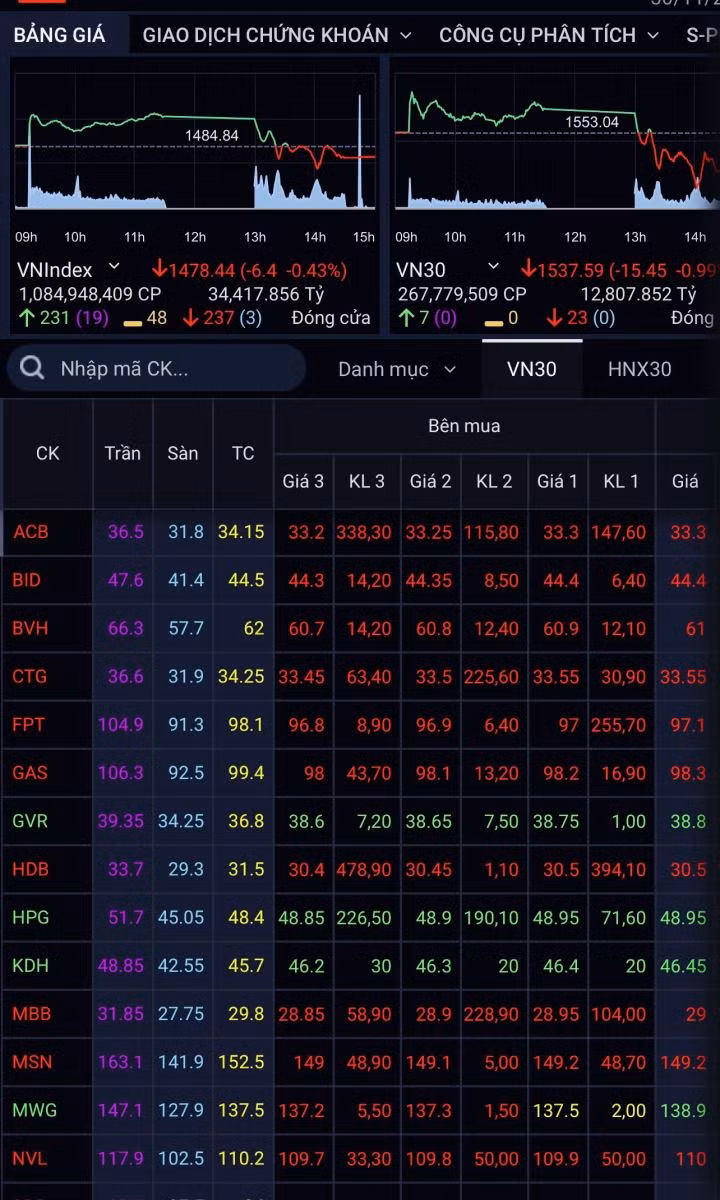Image resolution: width=720 pixels, height=1200 pixels.
Task: Focus the Nhập mã CK search field
Action: (156, 368)
